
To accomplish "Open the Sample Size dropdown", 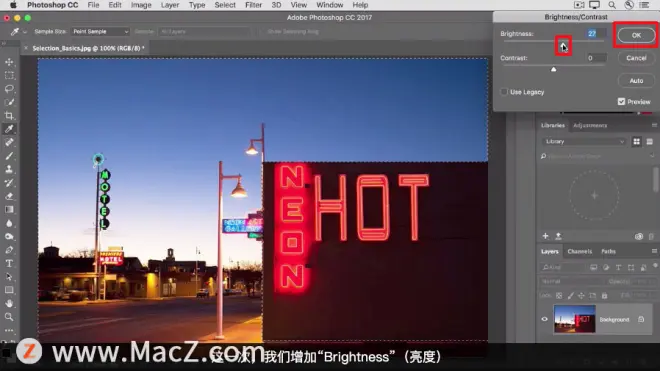I will pyautogui.click(x=100, y=32).
